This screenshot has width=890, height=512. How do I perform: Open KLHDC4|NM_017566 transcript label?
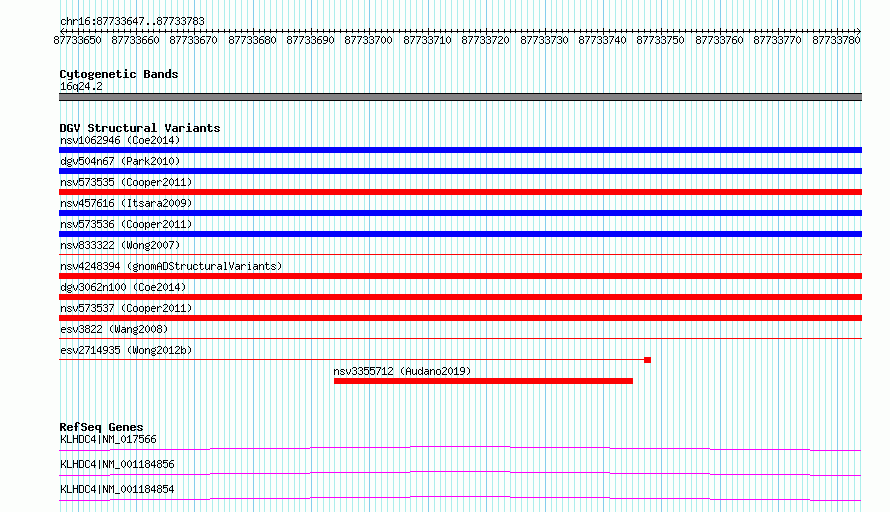click(x=108, y=439)
